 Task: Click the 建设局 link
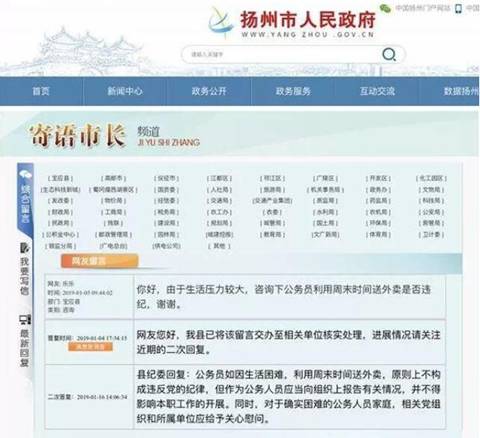click(166, 223)
